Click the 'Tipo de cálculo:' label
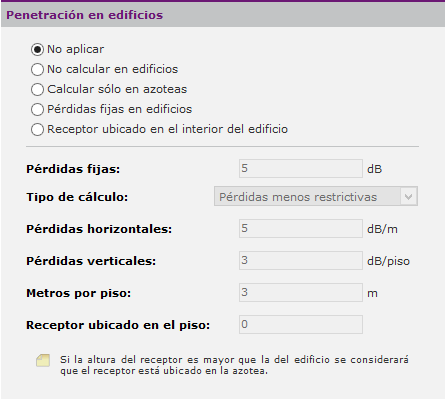445x399 pixels. coord(77,197)
